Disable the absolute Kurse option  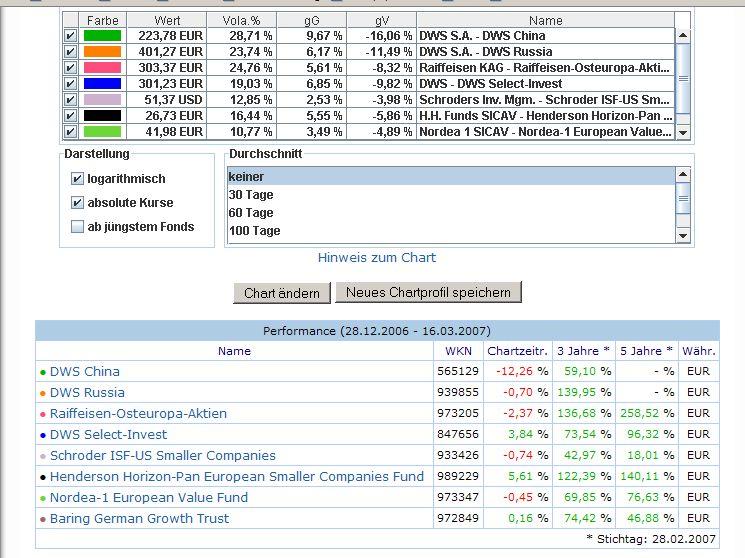[x=77, y=202]
